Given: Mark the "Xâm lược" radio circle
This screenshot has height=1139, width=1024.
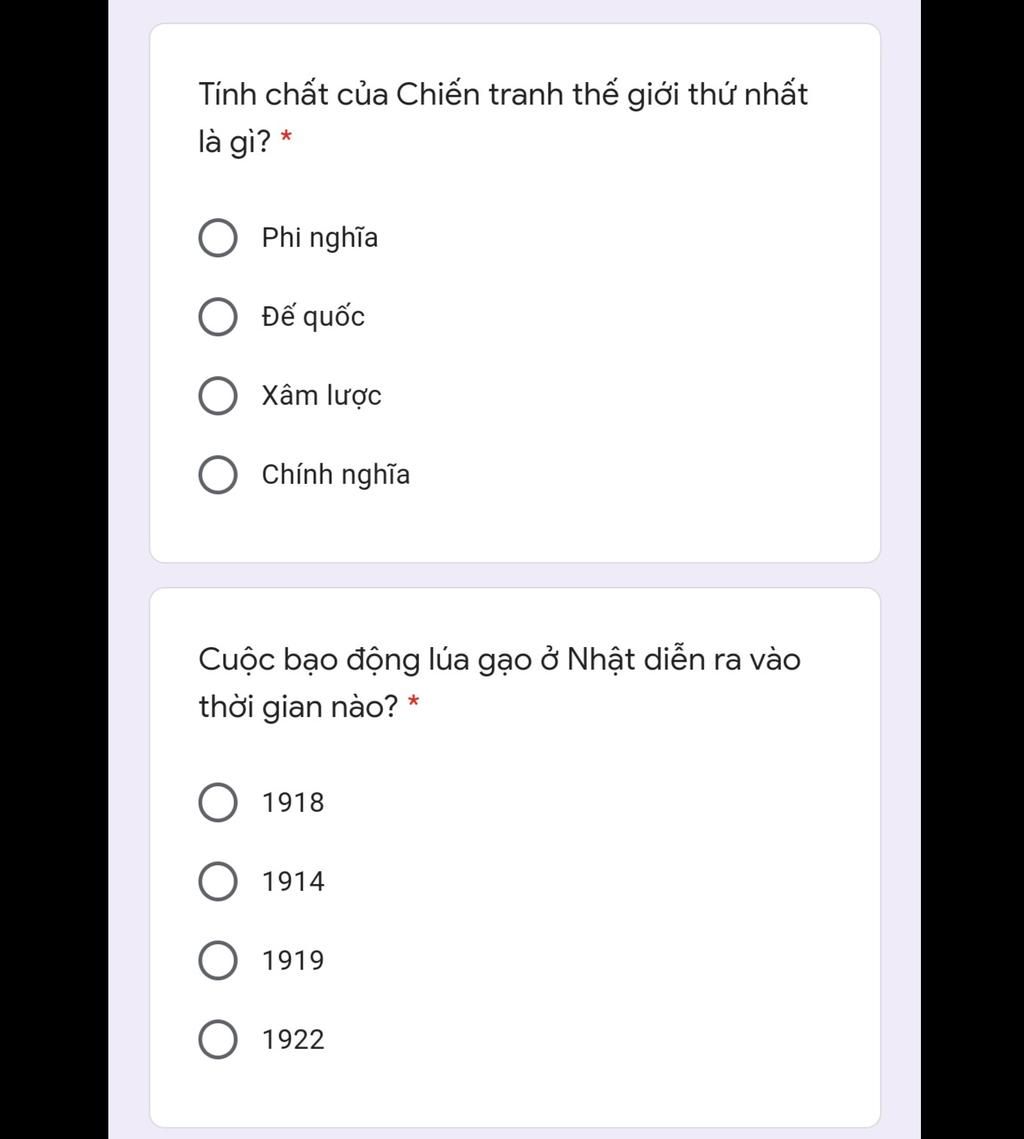Looking at the screenshot, I should [218, 396].
